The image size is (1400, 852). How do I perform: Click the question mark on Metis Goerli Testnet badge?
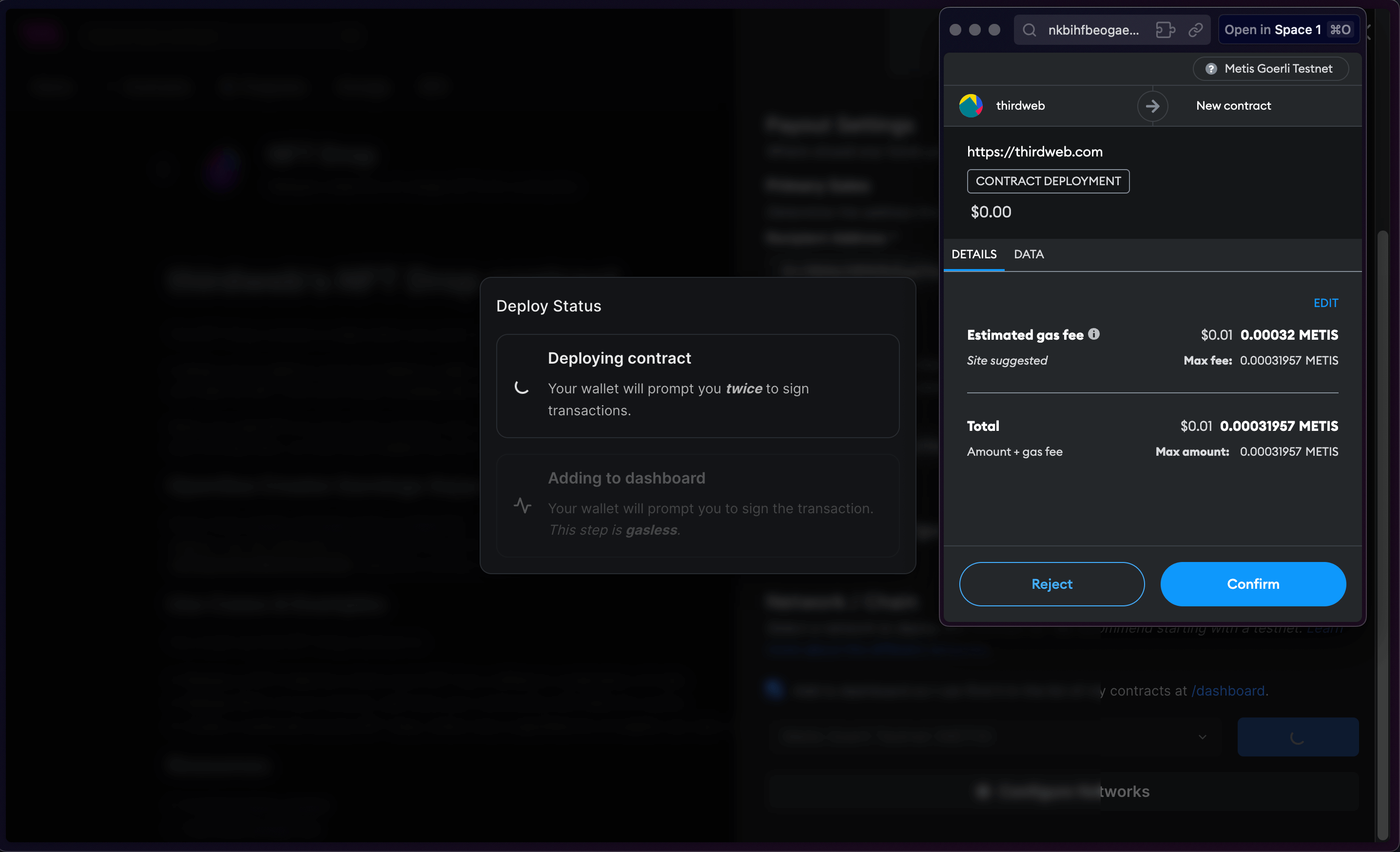(x=1212, y=68)
